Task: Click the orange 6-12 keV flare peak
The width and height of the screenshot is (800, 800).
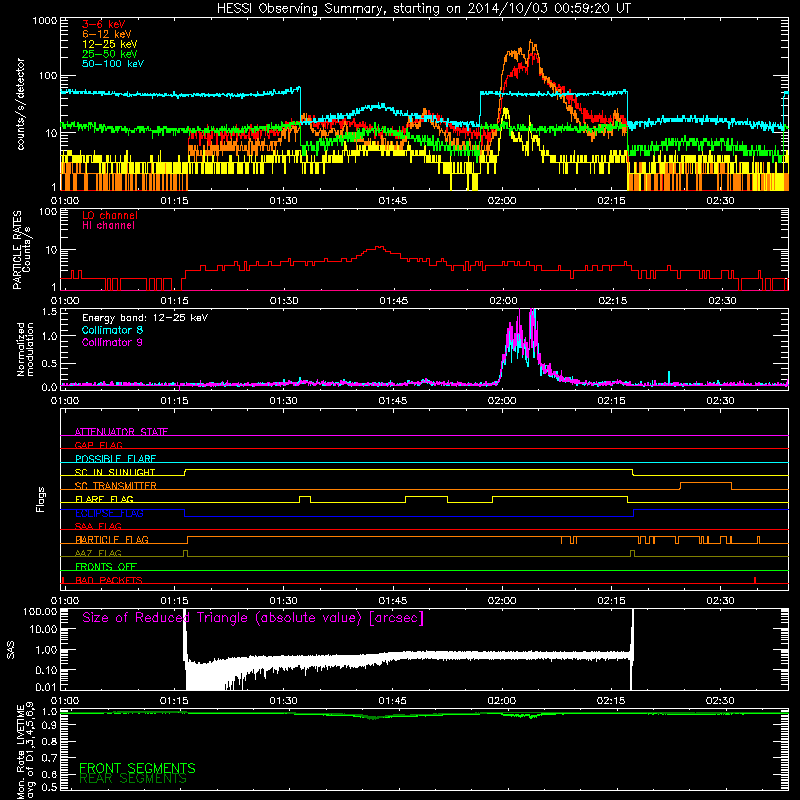Action: (532, 42)
